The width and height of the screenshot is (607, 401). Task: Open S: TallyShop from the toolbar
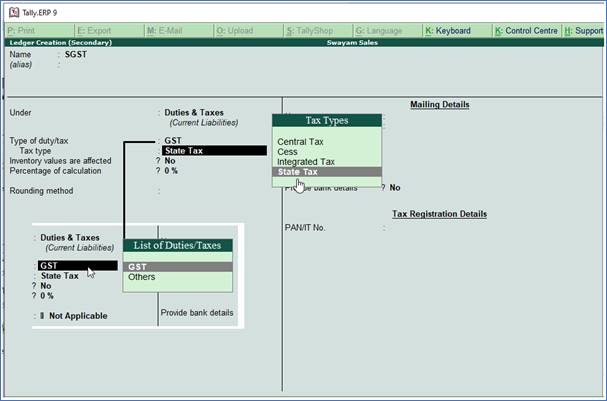point(319,31)
